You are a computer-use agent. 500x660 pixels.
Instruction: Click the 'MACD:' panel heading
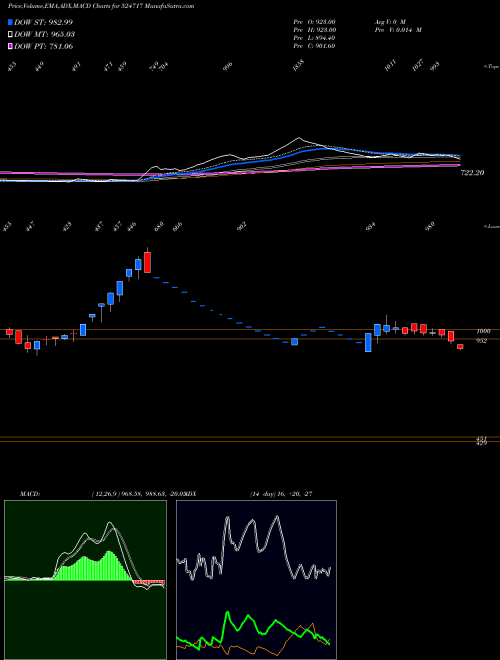coord(29,493)
